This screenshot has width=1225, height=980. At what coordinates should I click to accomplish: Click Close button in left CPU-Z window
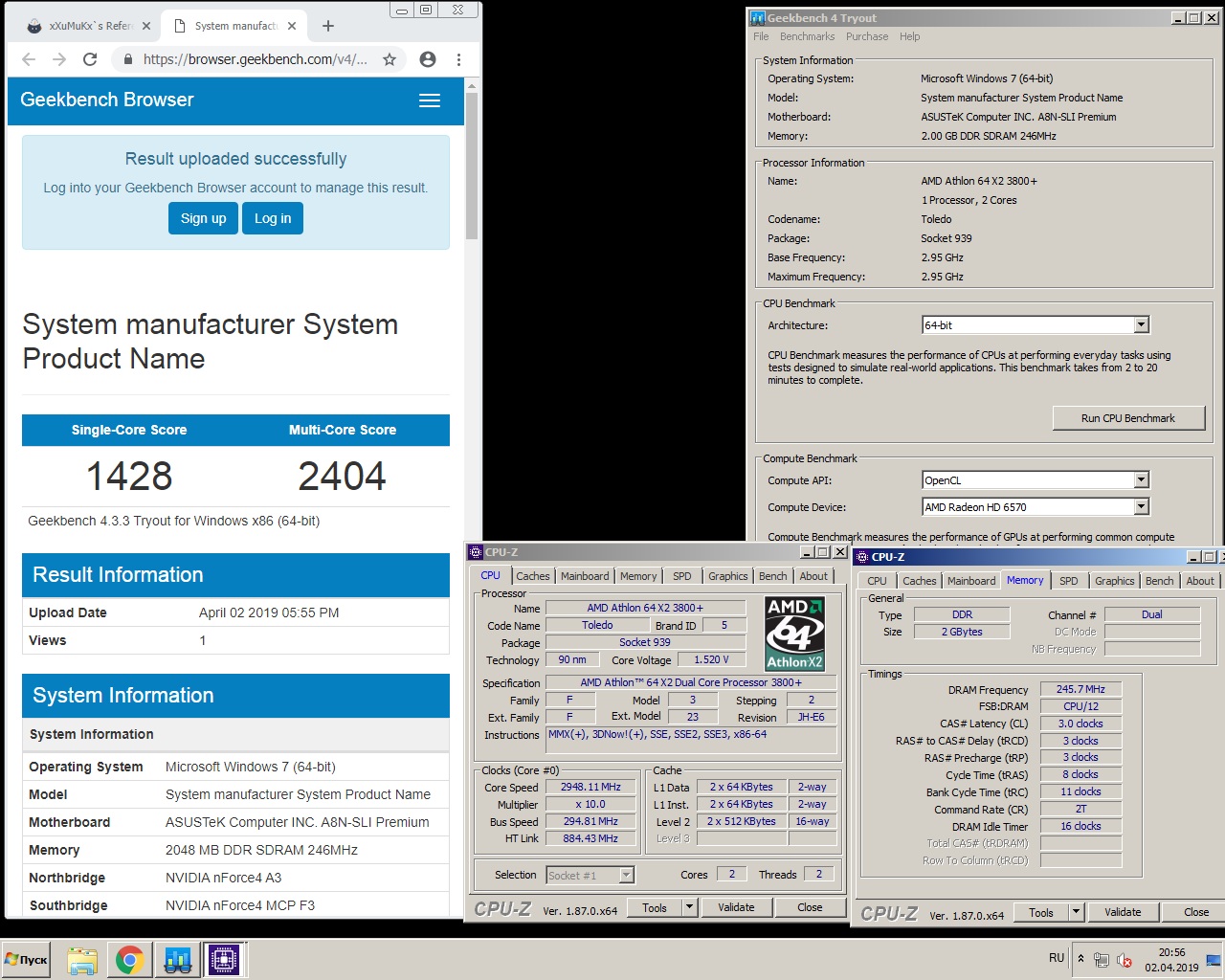tap(810, 907)
